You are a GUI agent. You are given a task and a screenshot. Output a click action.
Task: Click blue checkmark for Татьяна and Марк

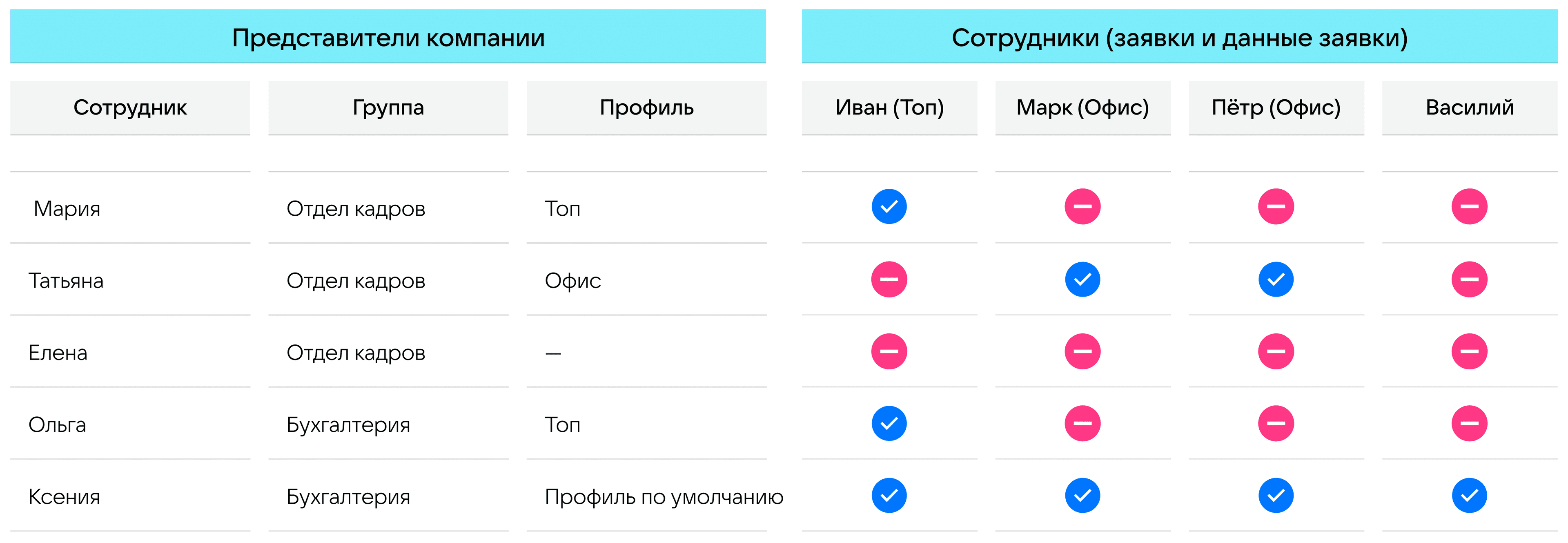1082,279
